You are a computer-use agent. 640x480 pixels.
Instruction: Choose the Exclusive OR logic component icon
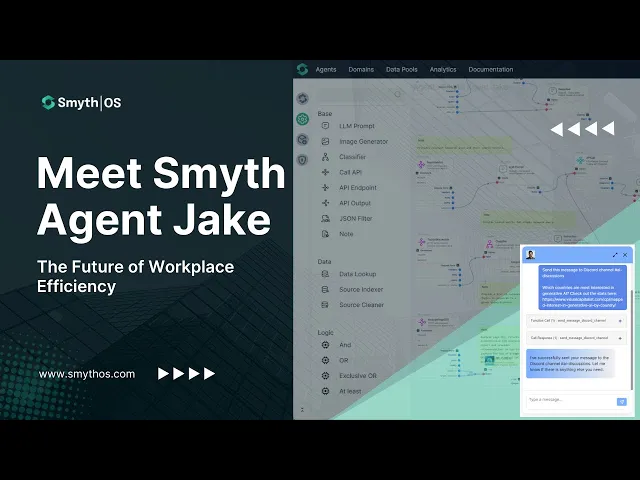(325, 376)
